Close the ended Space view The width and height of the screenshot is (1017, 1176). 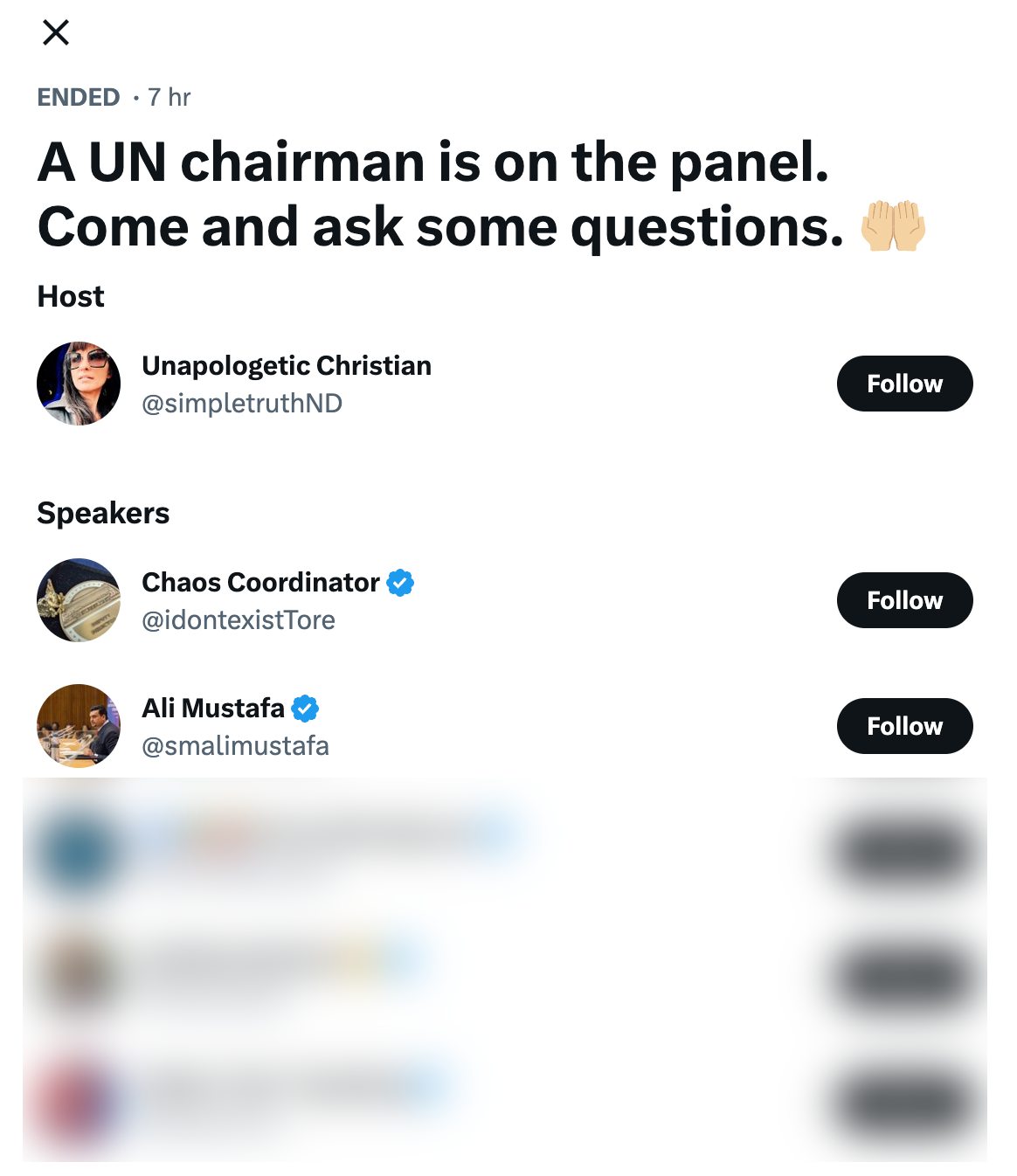point(56,32)
